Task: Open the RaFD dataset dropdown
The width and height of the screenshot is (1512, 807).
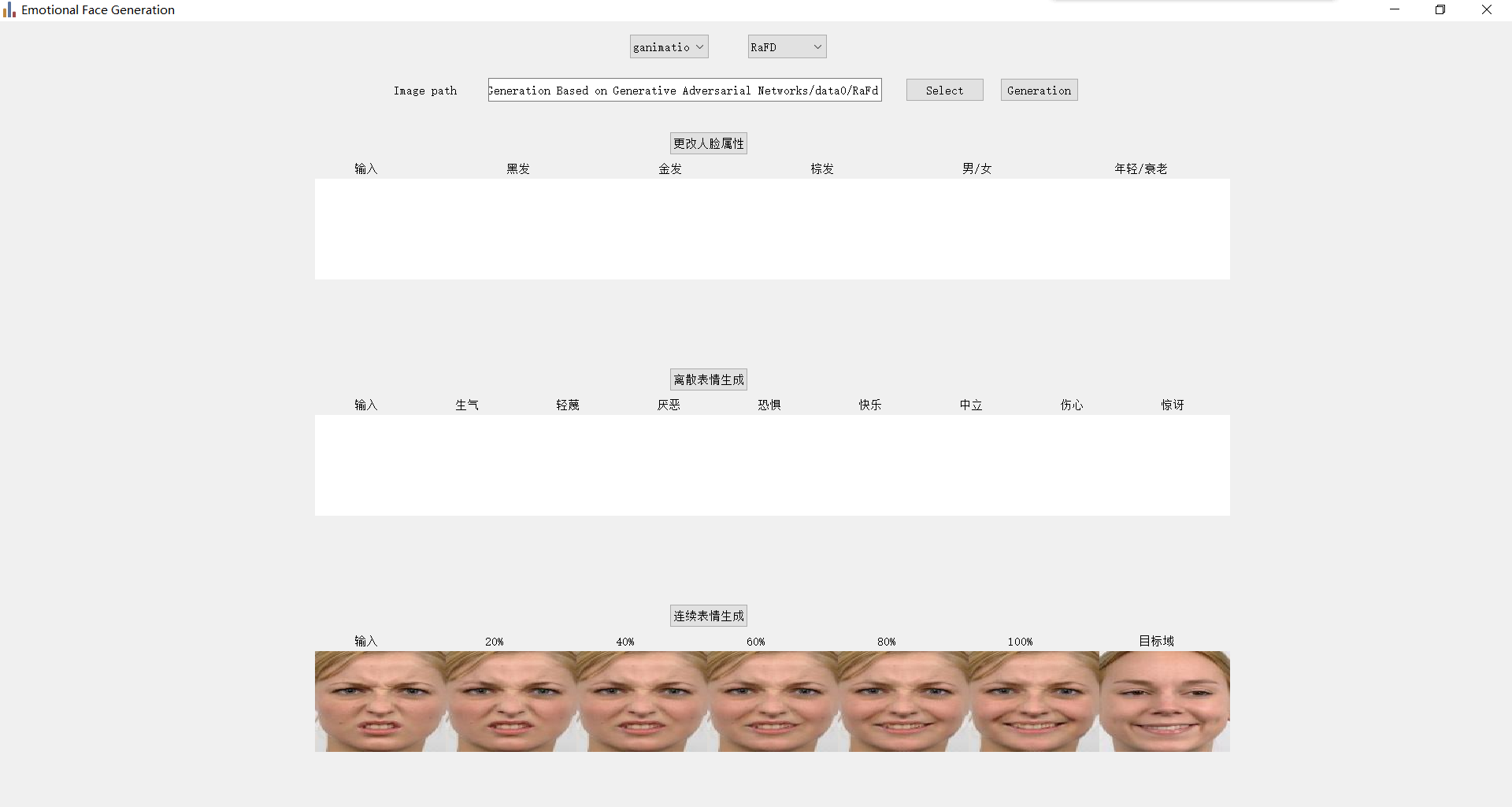Action: pyautogui.click(x=785, y=46)
